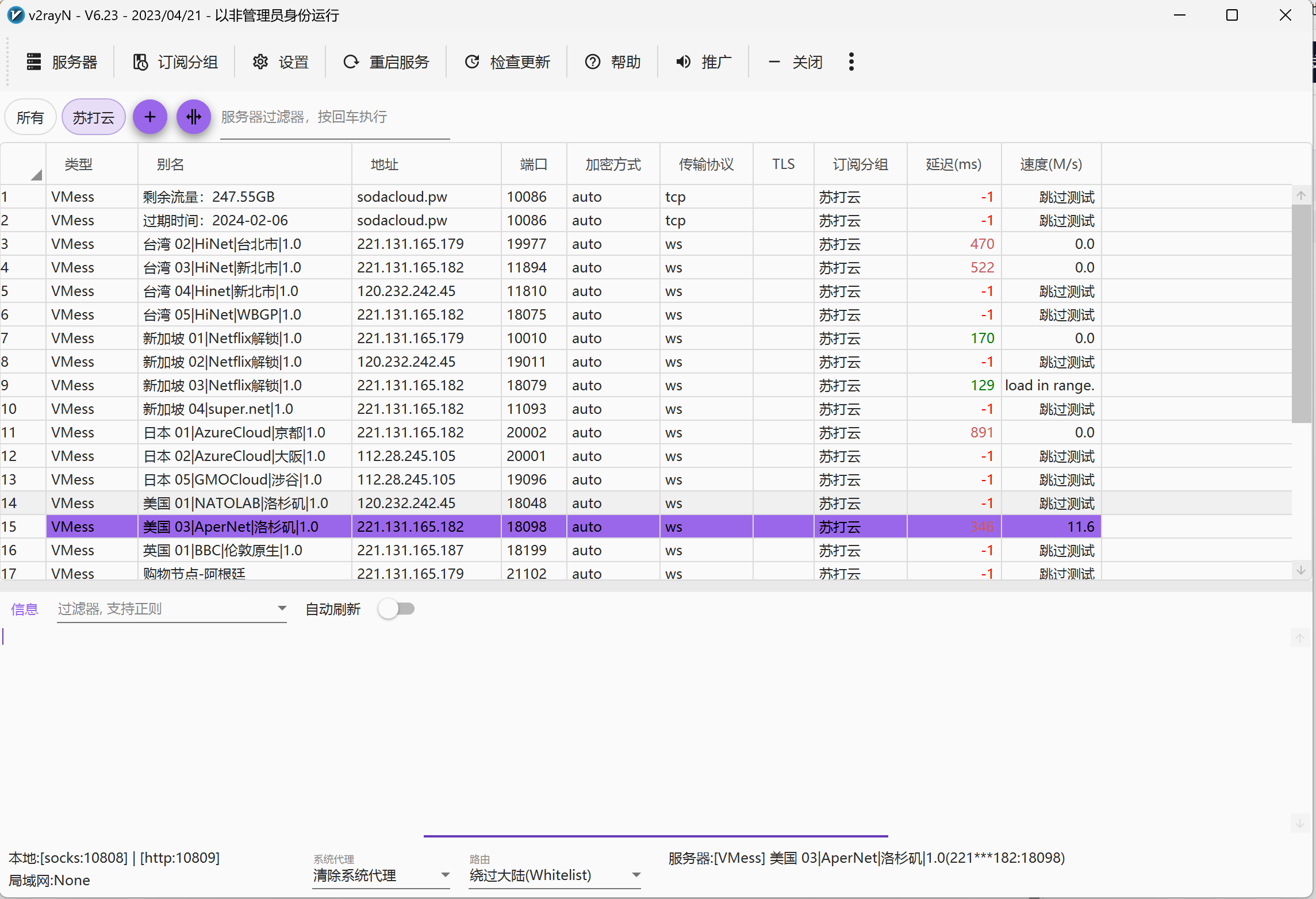Open the 服务器 servers menu
This screenshot has width=1316, height=899.
tap(62, 62)
